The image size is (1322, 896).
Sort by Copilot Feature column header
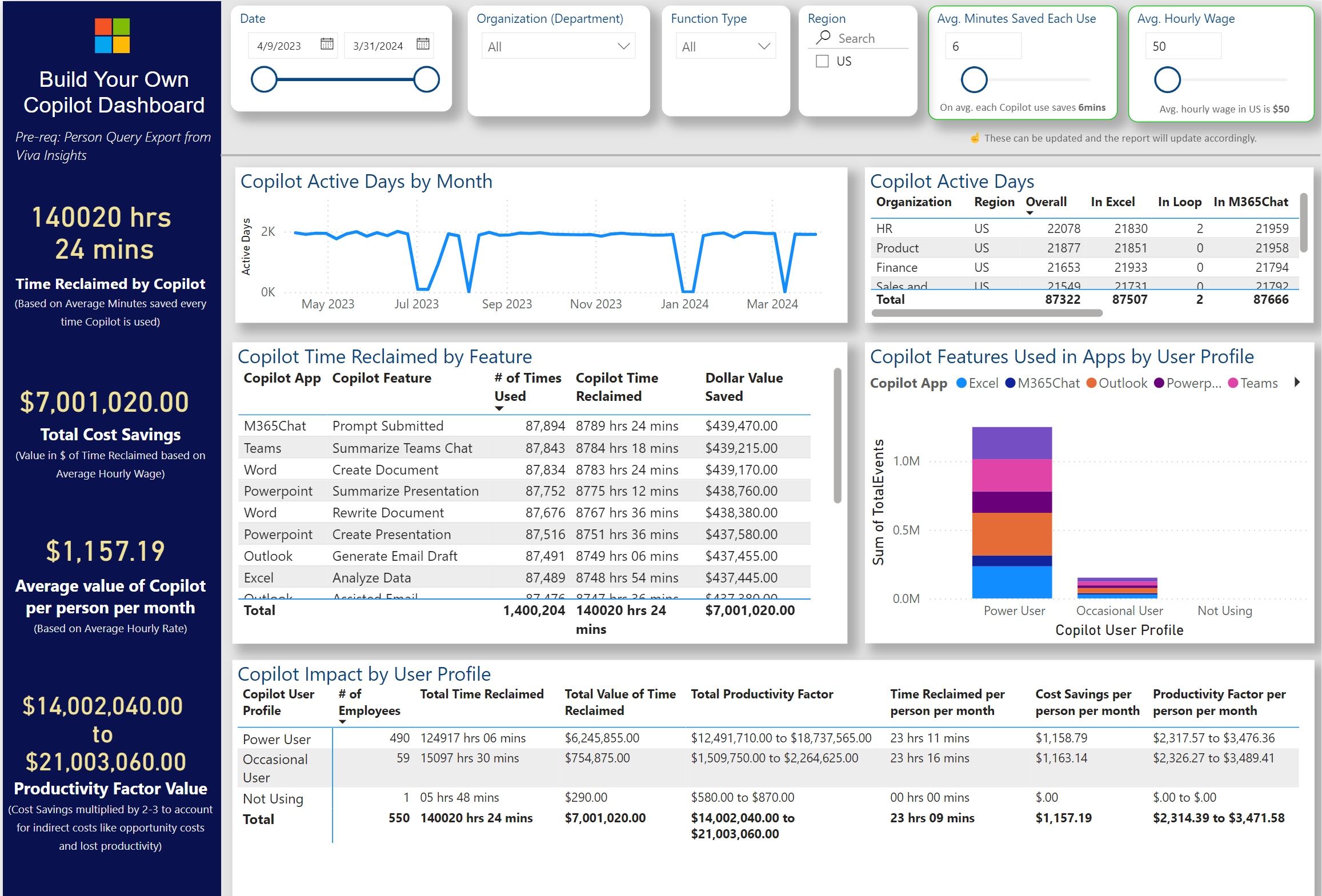tap(382, 378)
